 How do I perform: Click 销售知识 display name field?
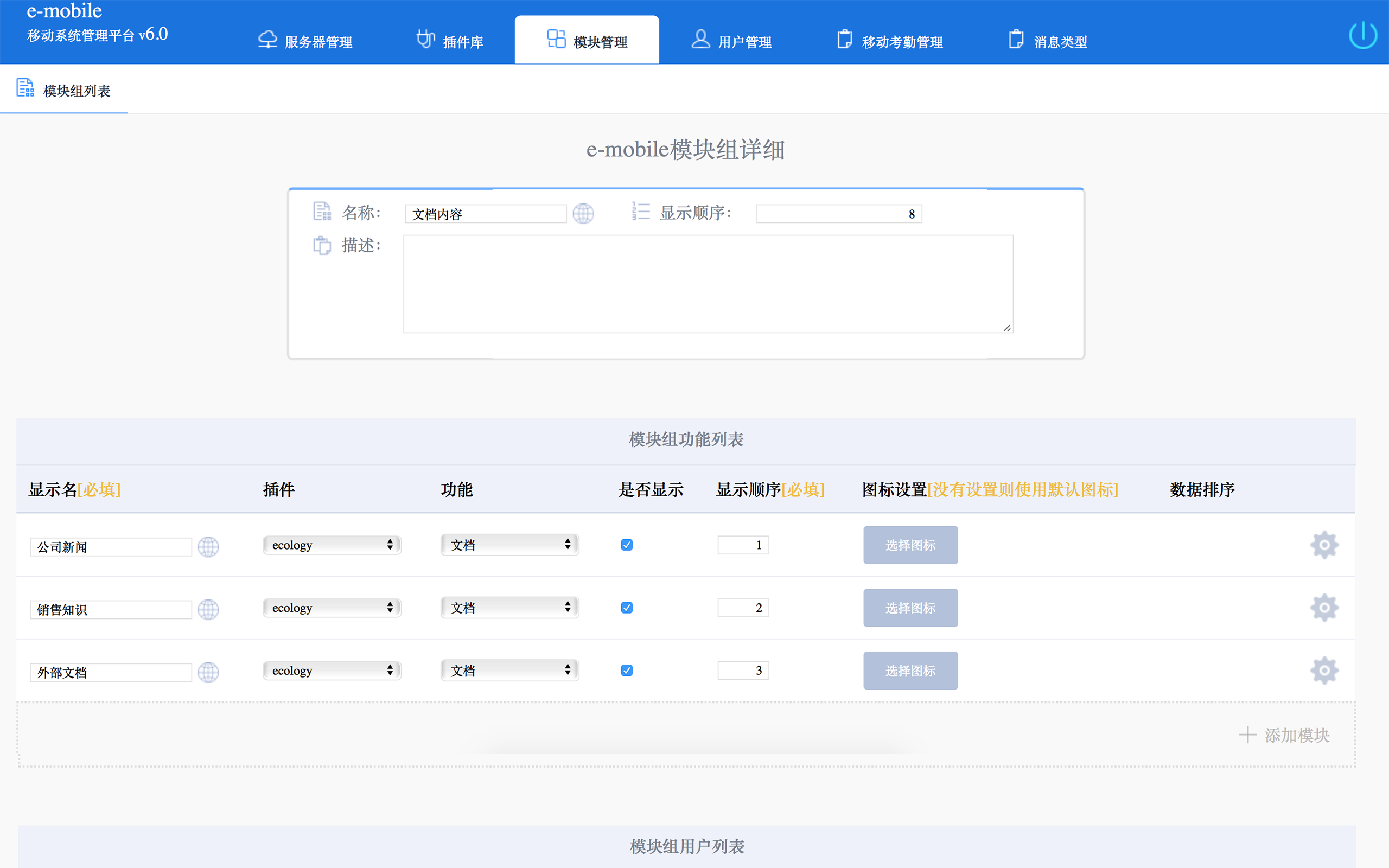coord(111,609)
